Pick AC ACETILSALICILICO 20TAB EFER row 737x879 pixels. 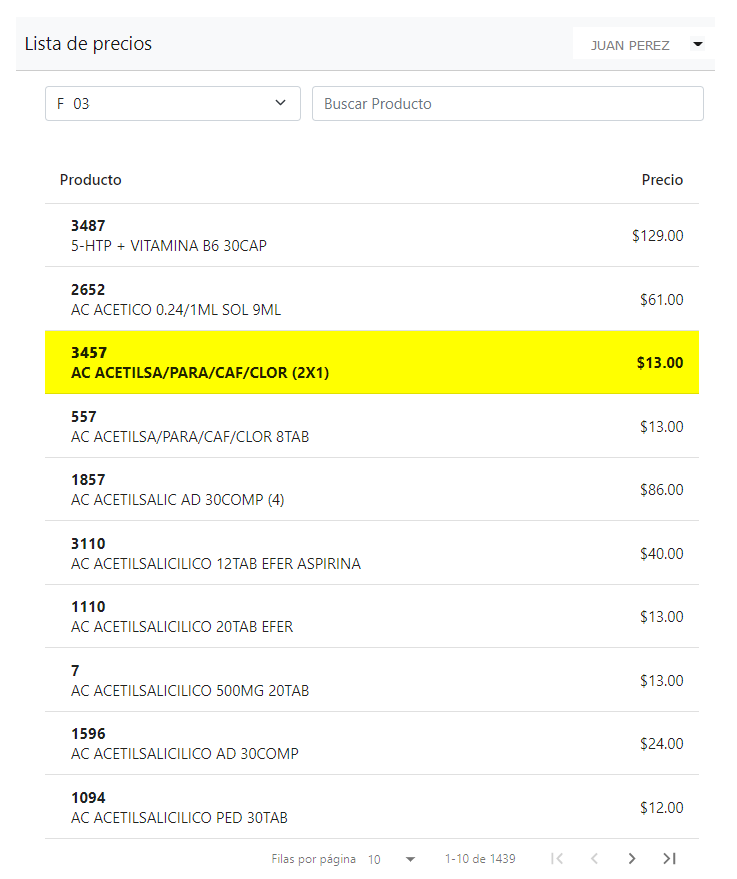(371, 616)
